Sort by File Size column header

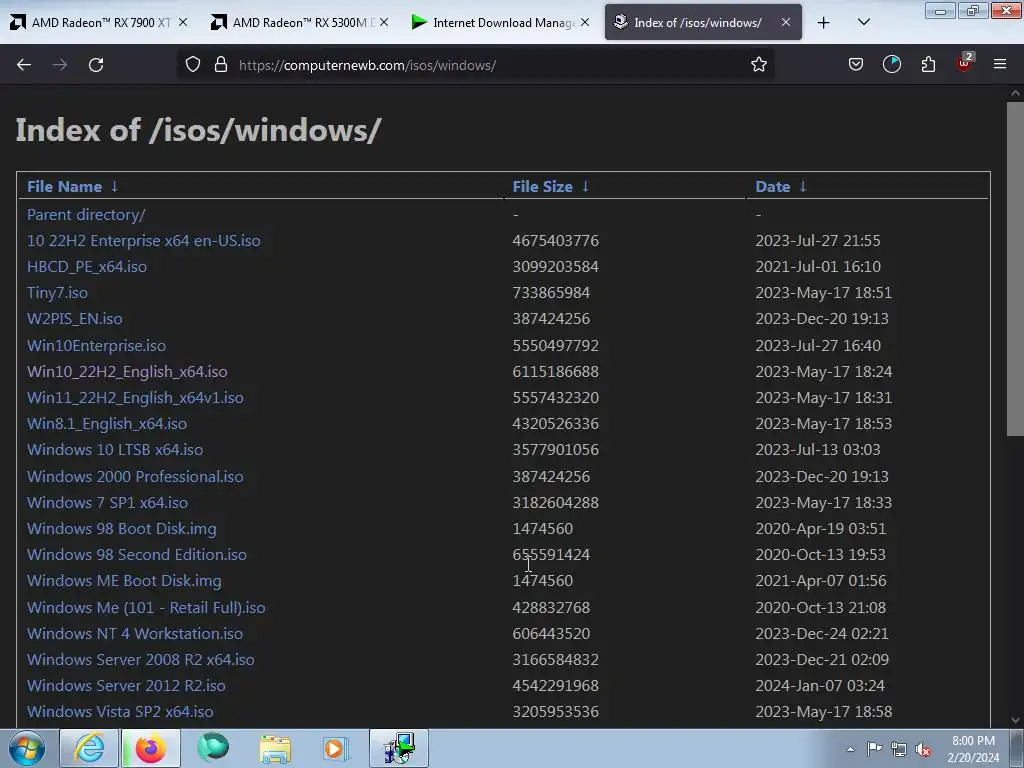pos(542,187)
